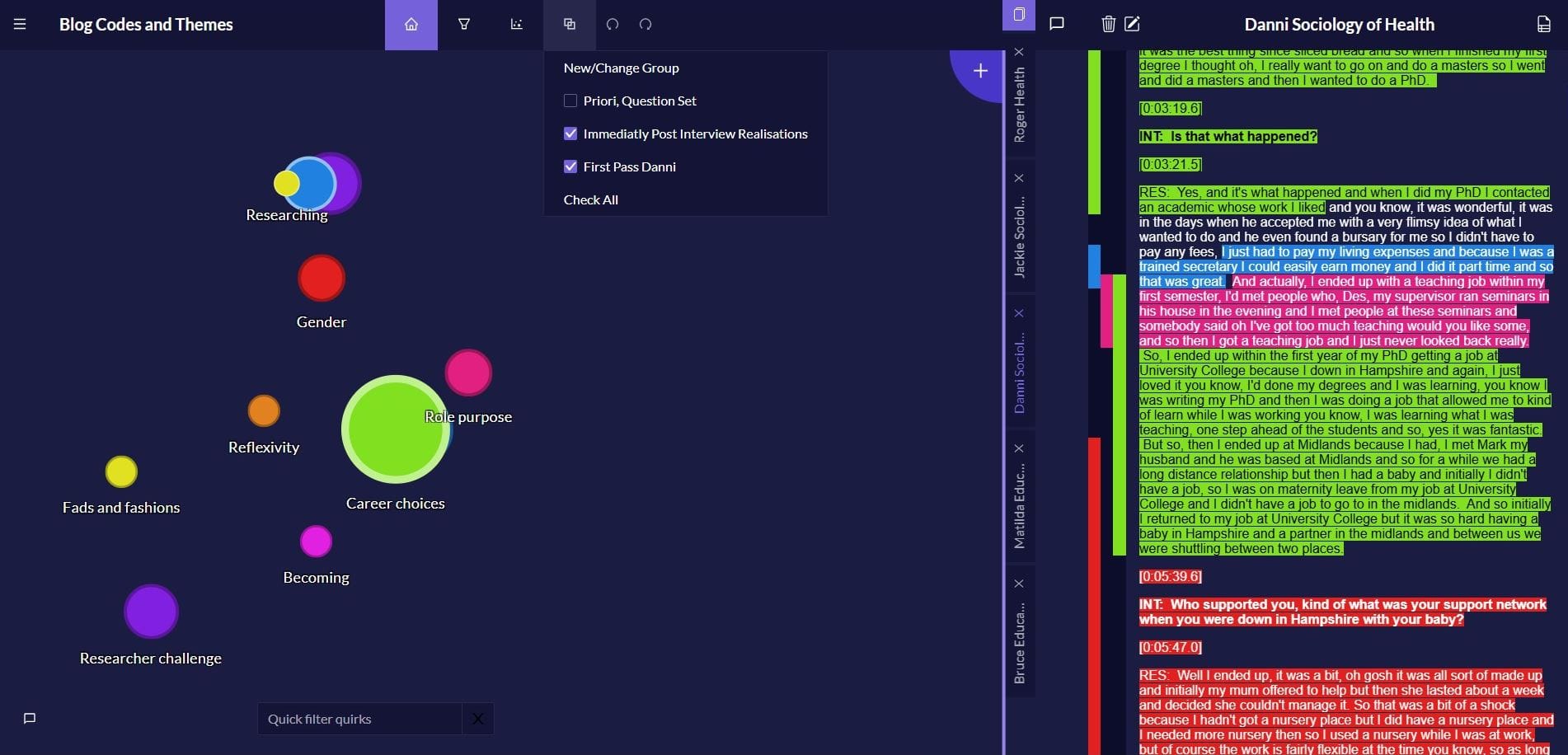Image resolution: width=1568 pixels, height=755 pixels.
Task: Click the home view icon
Action: pyautogui.click(x=411, y=25)
